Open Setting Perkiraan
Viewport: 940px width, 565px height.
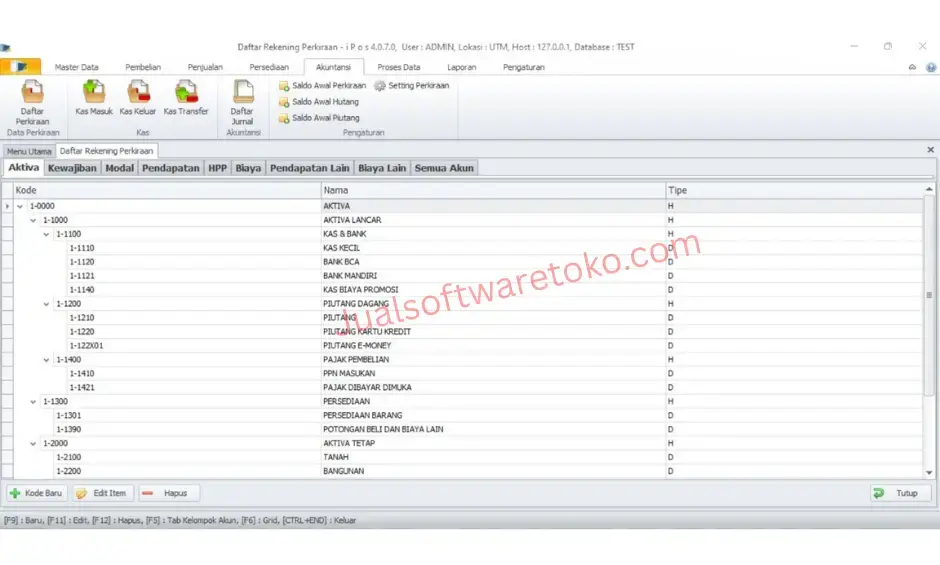[412, 86]
